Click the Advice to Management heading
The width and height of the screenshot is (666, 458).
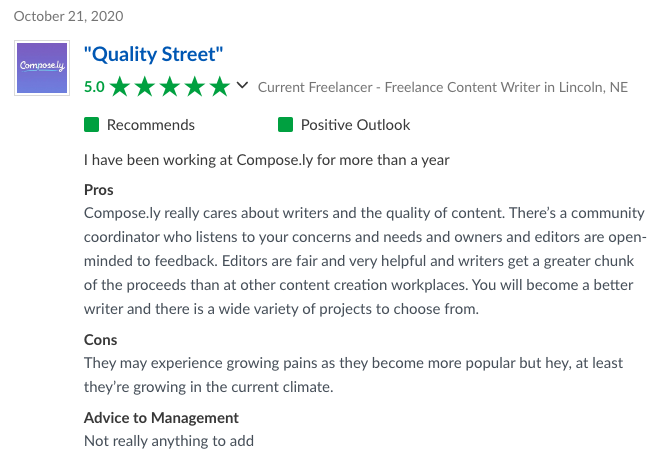point(161,418)
